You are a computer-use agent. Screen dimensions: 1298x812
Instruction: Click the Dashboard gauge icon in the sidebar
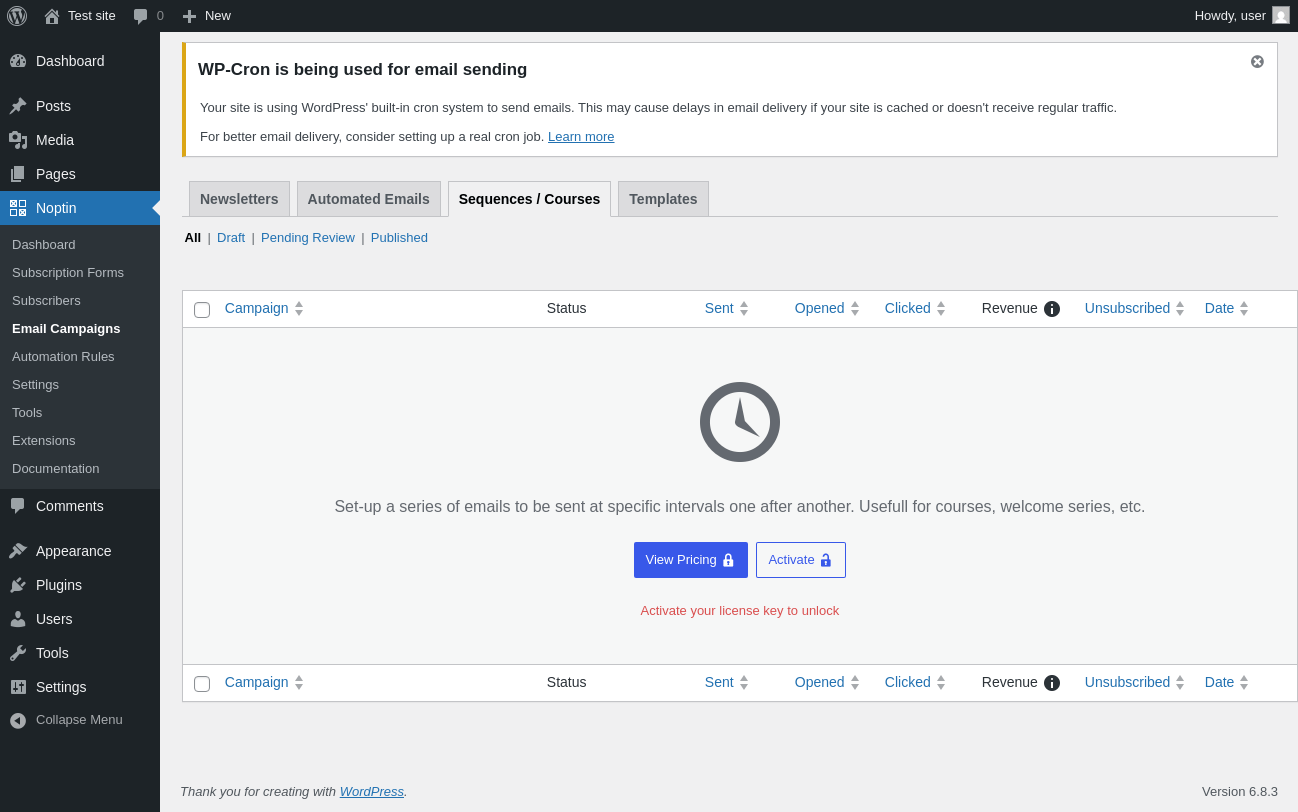coord(18,61)
